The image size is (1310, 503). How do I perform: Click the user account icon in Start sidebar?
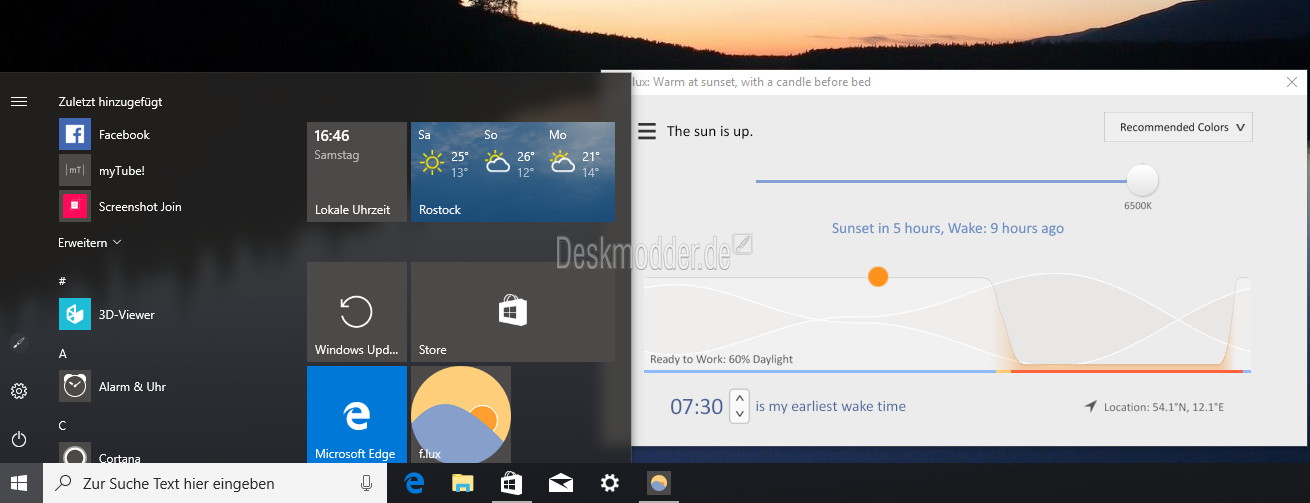[x=18, y=343]
